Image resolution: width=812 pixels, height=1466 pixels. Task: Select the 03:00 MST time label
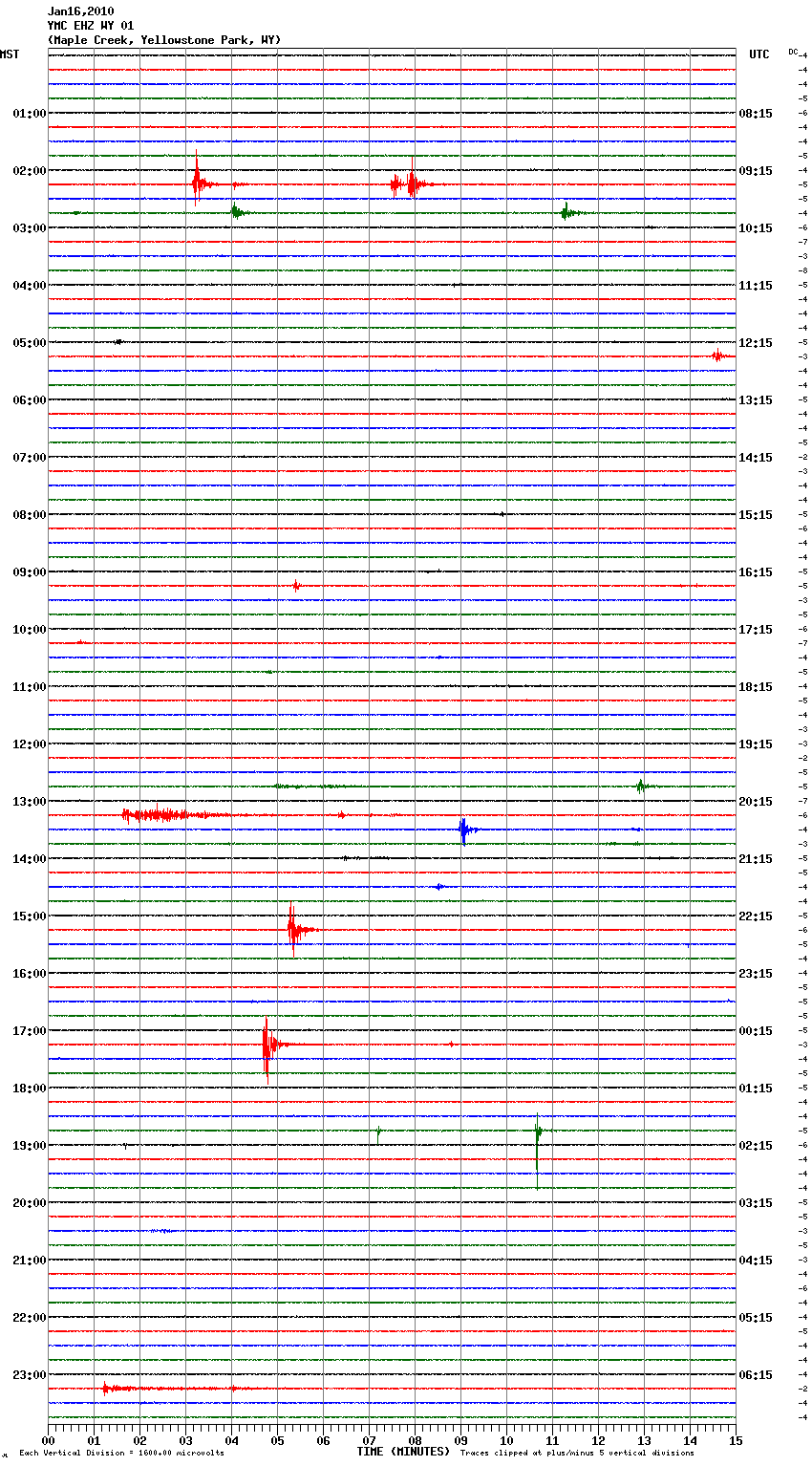coord(30,228)
